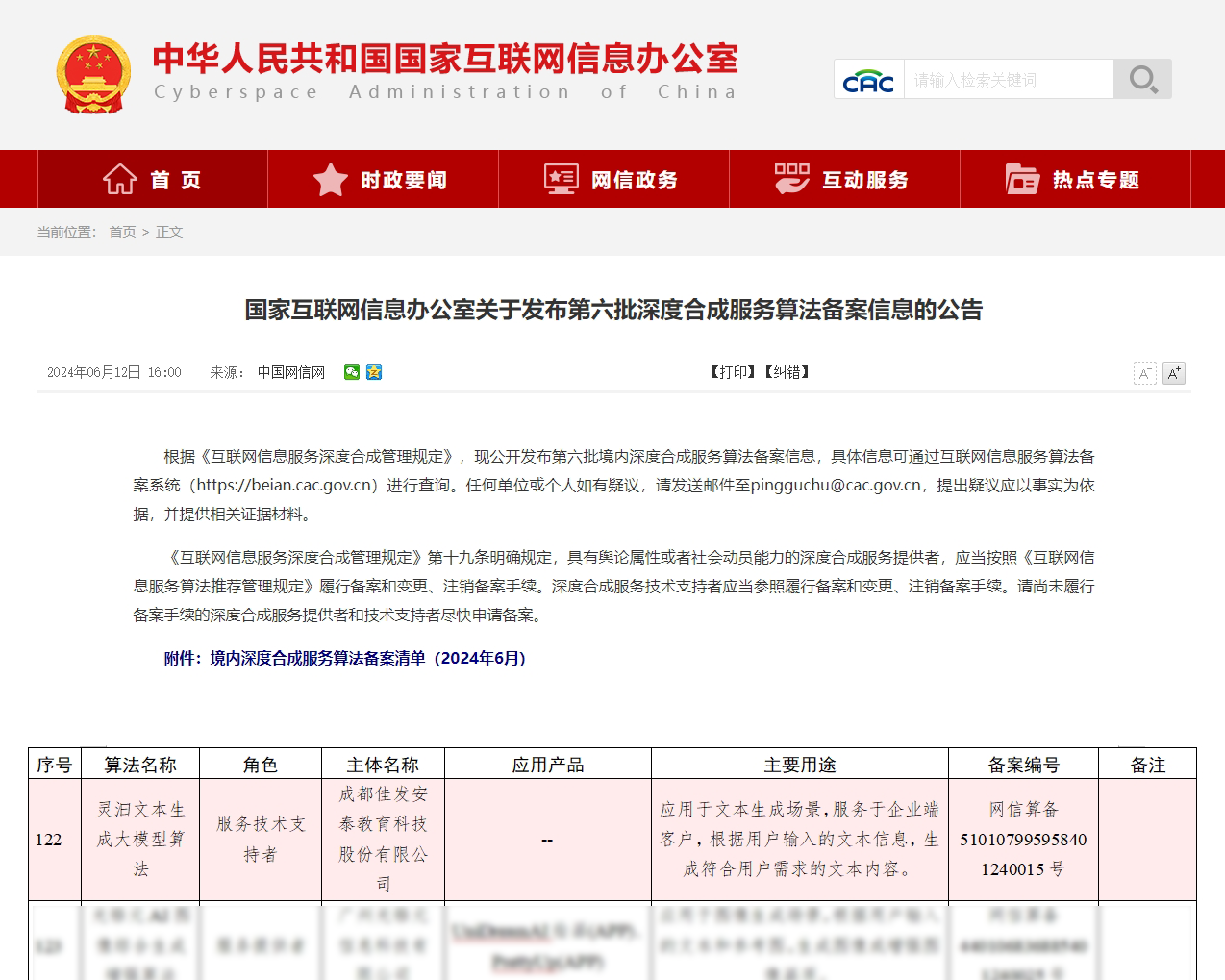
Task: Click the speech icon beside 互动服务
Action: click(790, 179)
